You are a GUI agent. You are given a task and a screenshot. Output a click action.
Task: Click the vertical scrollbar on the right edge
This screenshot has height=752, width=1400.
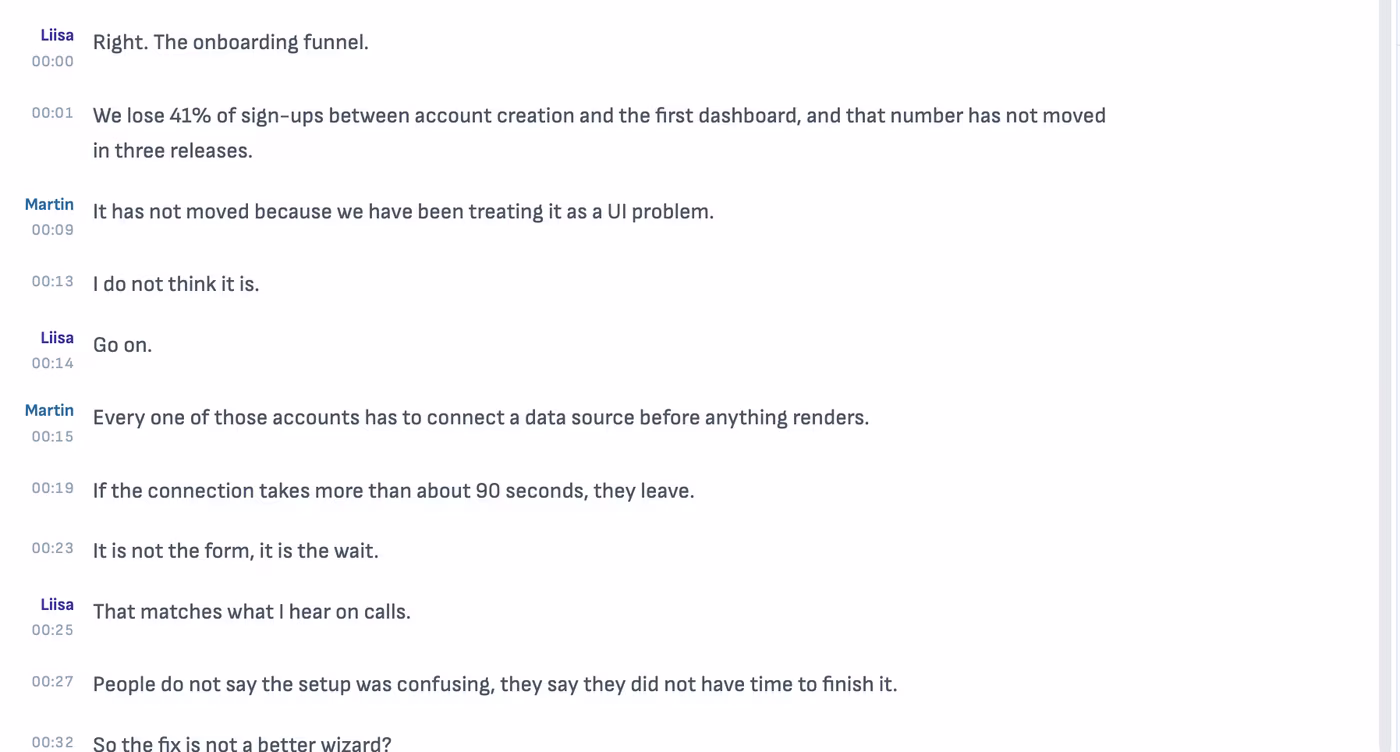click(x=1385, y=376)
